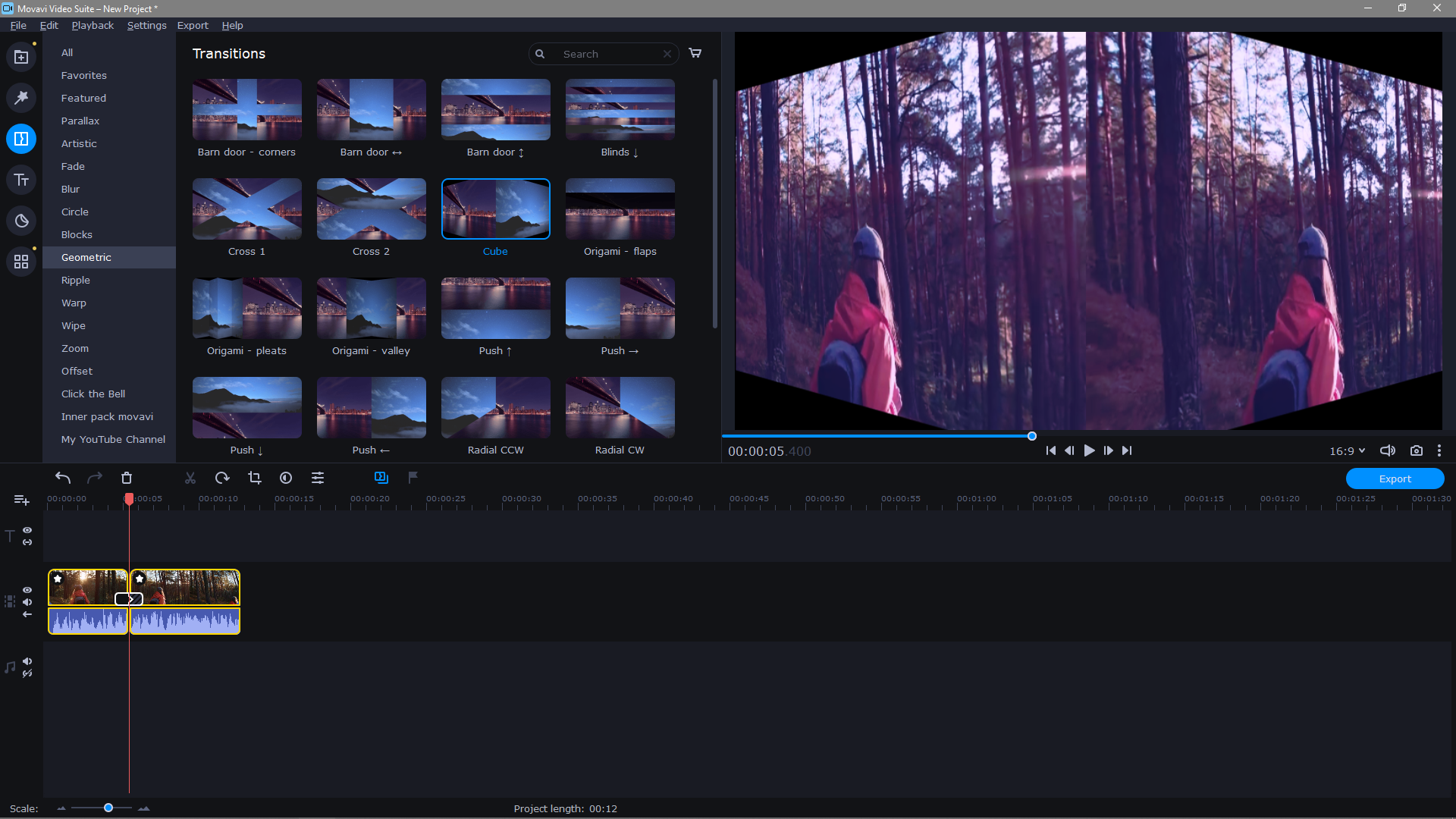
Task: Open the media import panel
Action: pyautogui.click(x=20, y=56)
